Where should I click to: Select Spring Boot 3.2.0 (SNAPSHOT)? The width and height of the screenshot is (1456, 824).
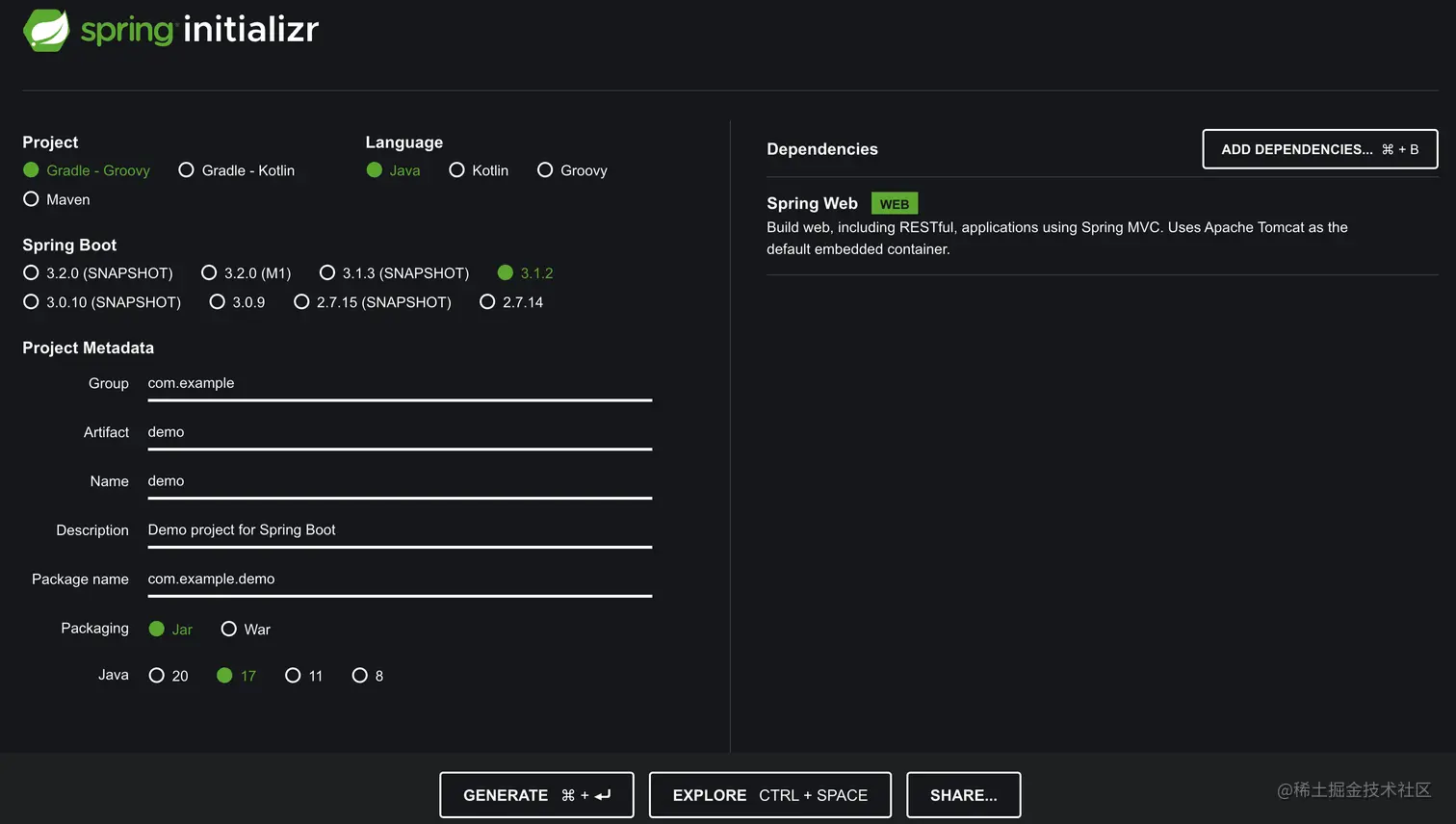(x=98, y=273)
